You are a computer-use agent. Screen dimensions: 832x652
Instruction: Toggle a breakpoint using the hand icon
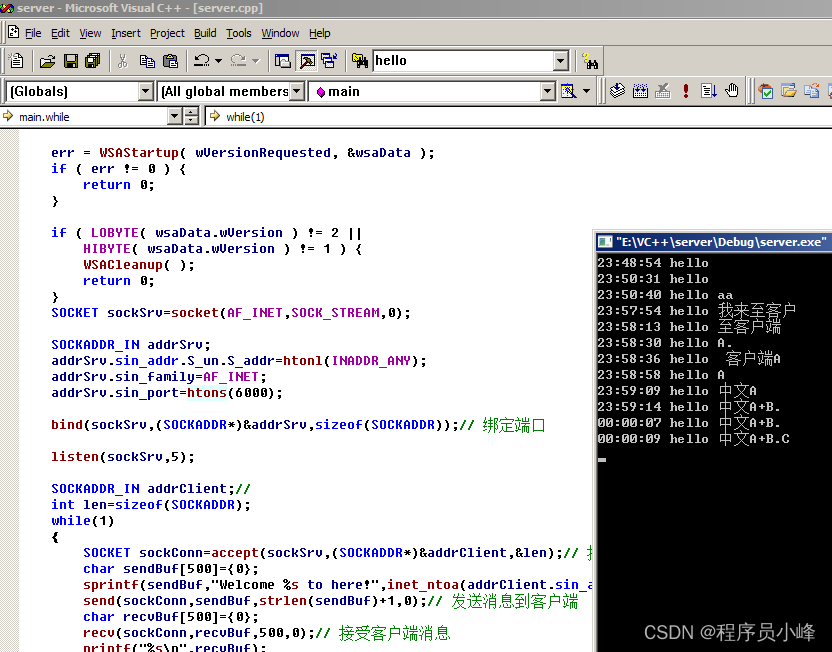(x=732, y=90)
